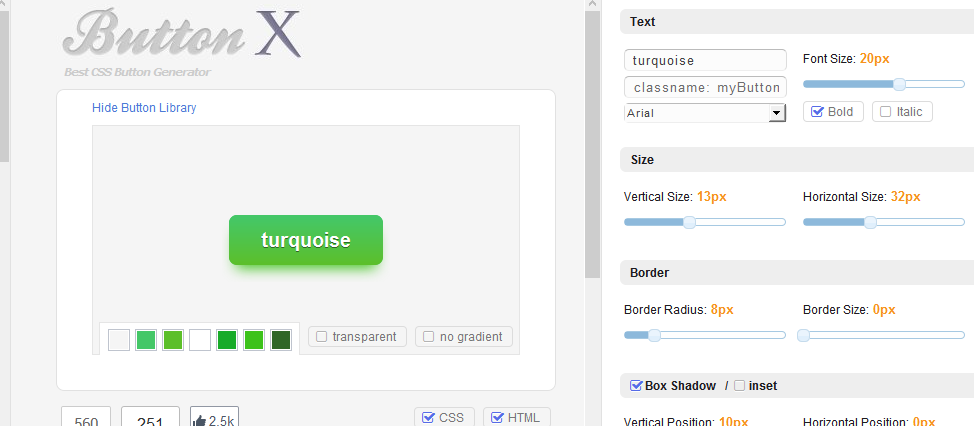Open the Arial font dropdown
Image resolution: width=974 pixels, height=426 pixels.
point(705,113)
